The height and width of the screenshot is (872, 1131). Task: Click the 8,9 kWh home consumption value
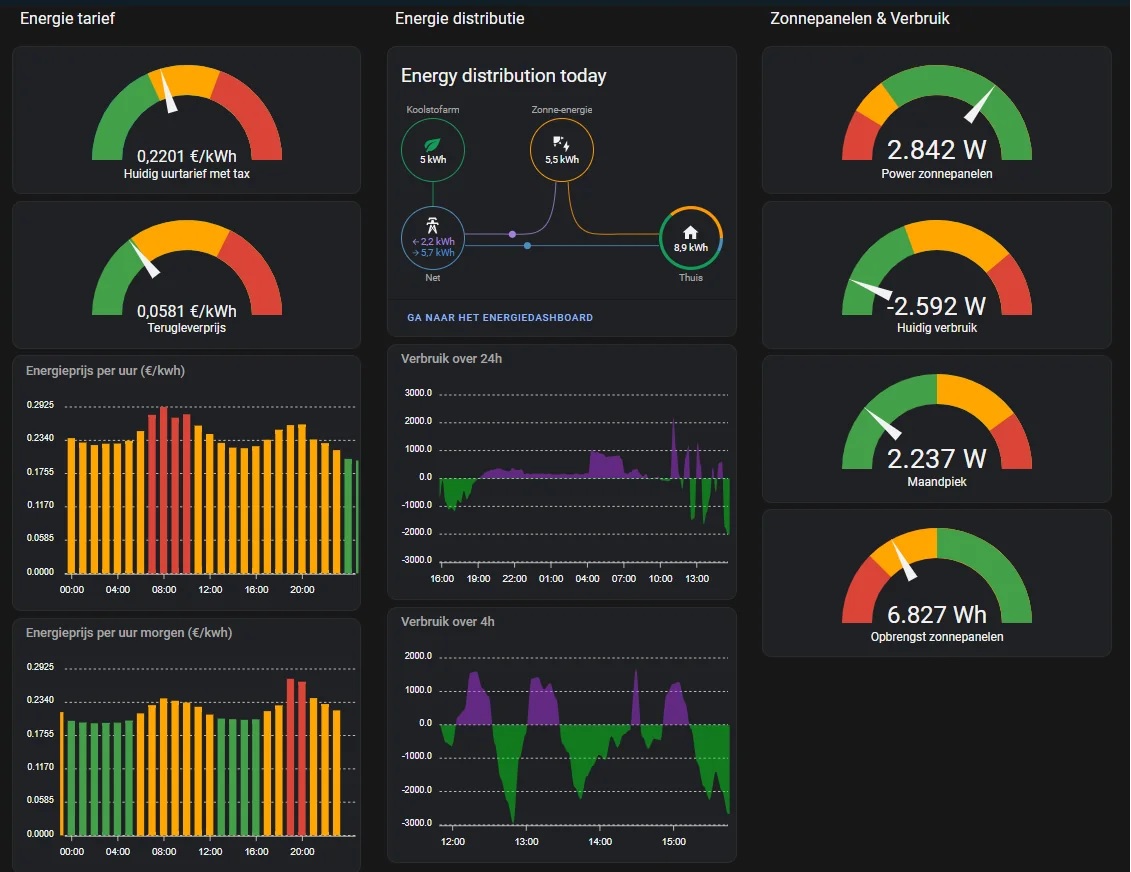click(690, 248)
